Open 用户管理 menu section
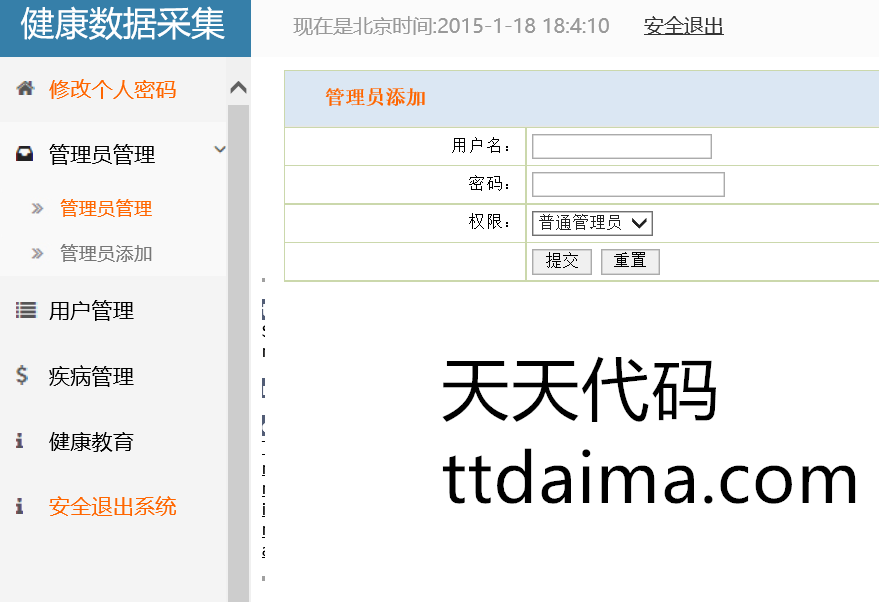Viewport: 879px width, 602px height. click(91, 311)
